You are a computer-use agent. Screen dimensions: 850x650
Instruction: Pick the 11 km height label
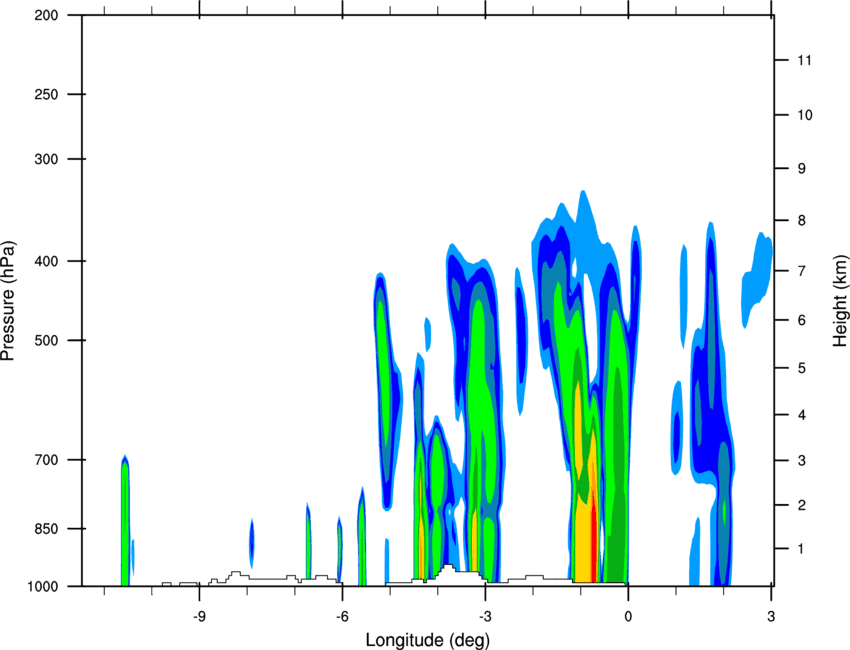[805, 60]
